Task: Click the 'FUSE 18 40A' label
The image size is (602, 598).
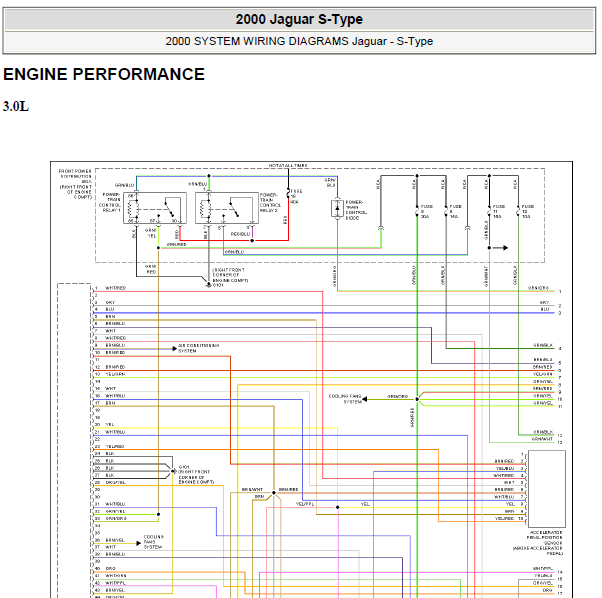Action: (296, 196)
